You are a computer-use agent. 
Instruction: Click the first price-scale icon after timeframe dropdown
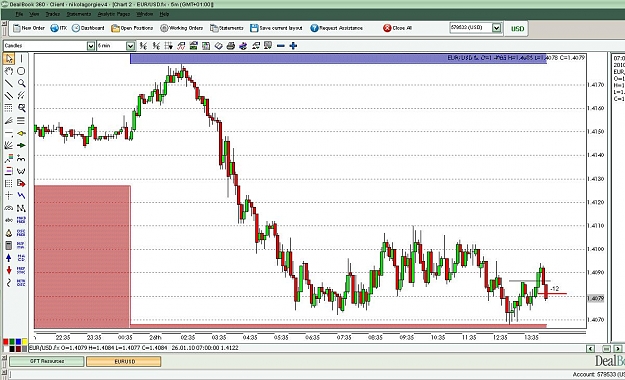143,46
